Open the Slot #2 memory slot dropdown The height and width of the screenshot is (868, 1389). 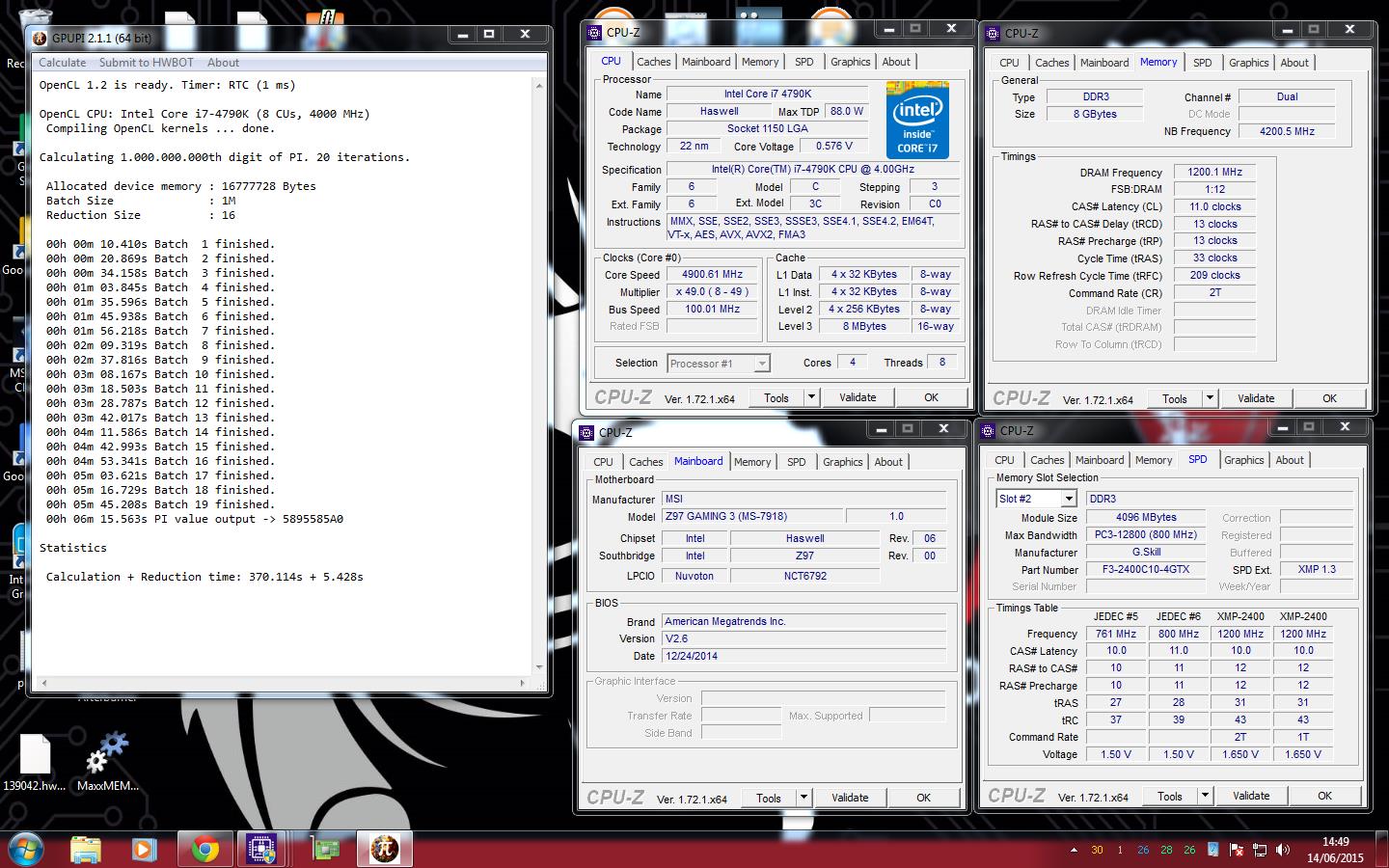point(1036,499)
